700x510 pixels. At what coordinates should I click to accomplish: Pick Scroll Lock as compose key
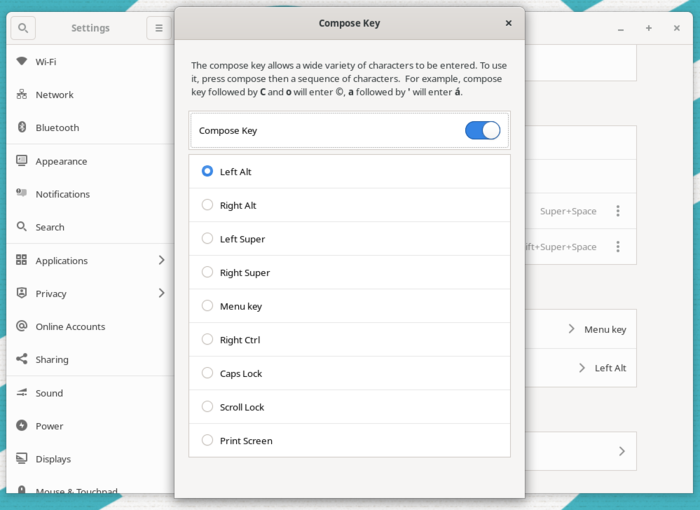349,407
